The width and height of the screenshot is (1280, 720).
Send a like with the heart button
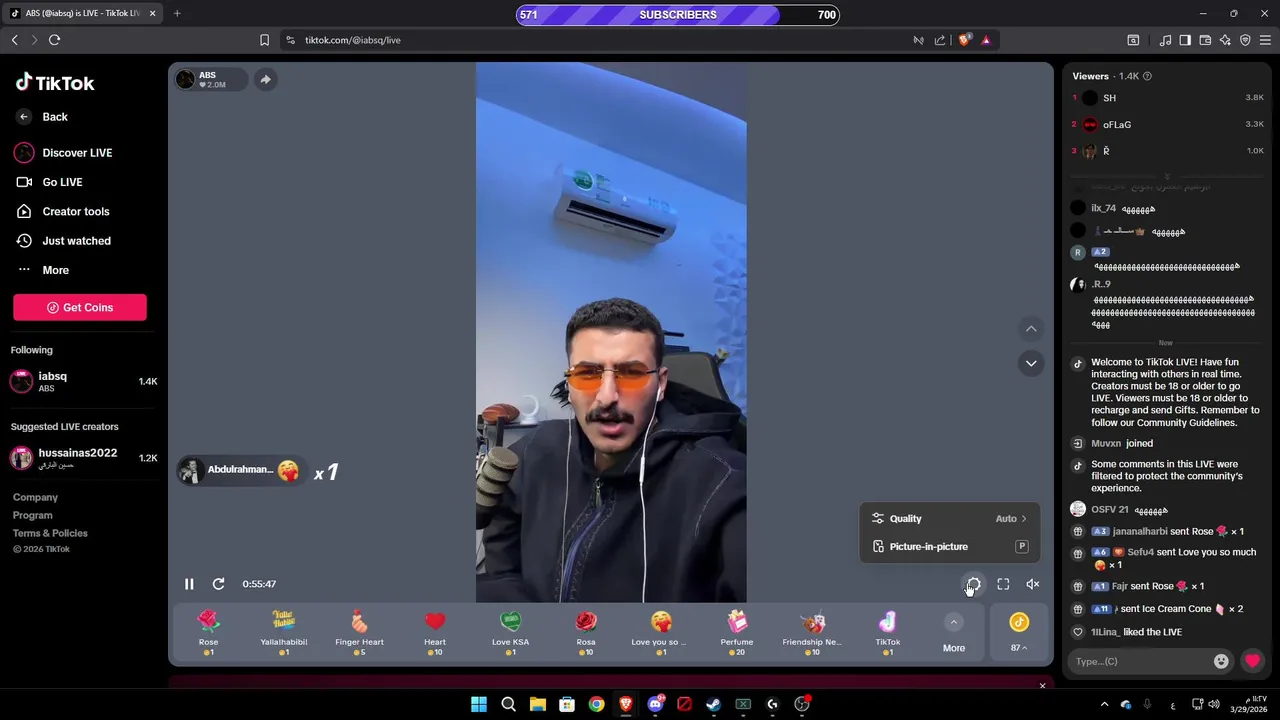(1252, 661)
